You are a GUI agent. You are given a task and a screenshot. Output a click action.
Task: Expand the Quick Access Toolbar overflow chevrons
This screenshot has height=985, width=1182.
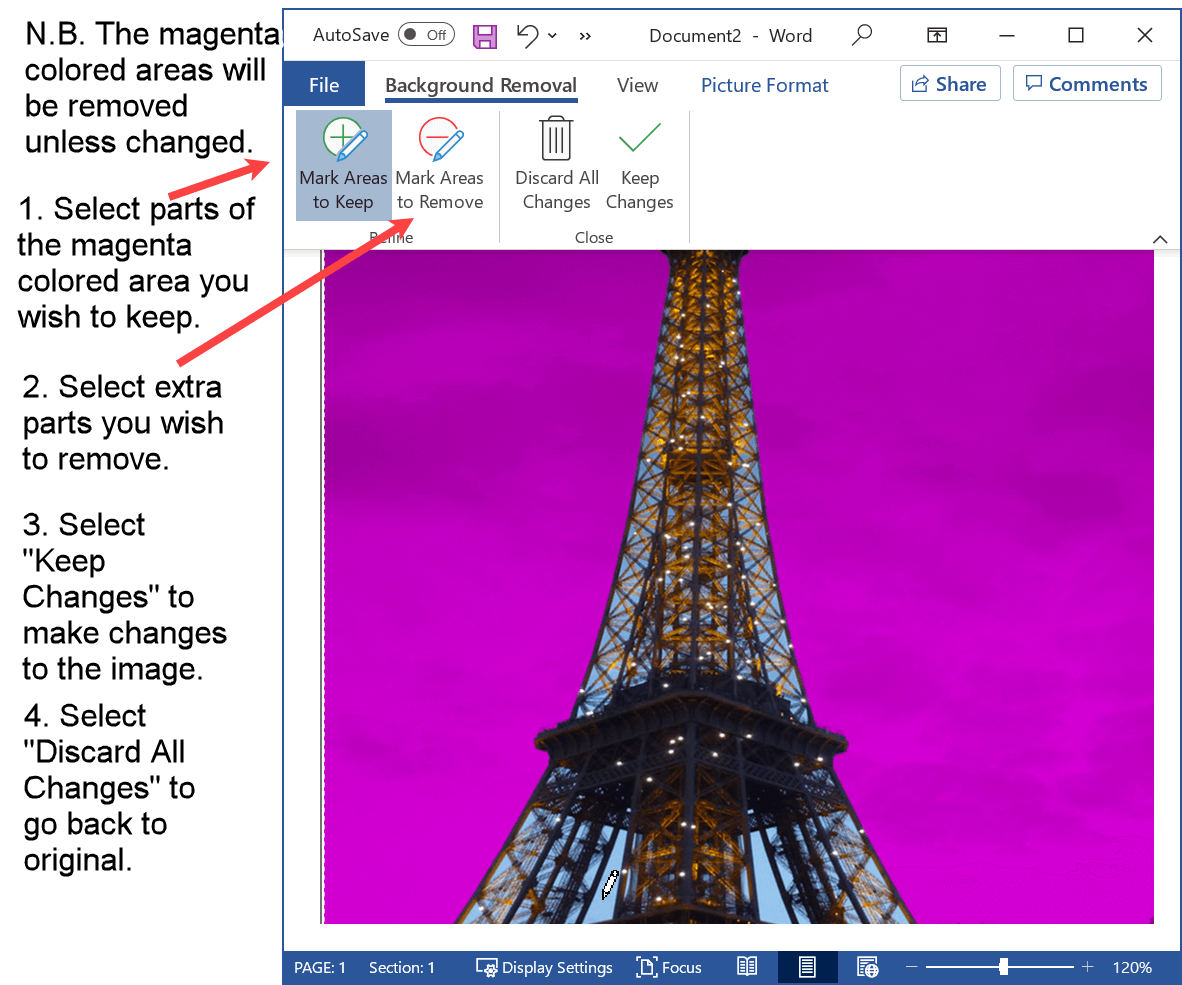pyautogui.click(x=585, y=36)
